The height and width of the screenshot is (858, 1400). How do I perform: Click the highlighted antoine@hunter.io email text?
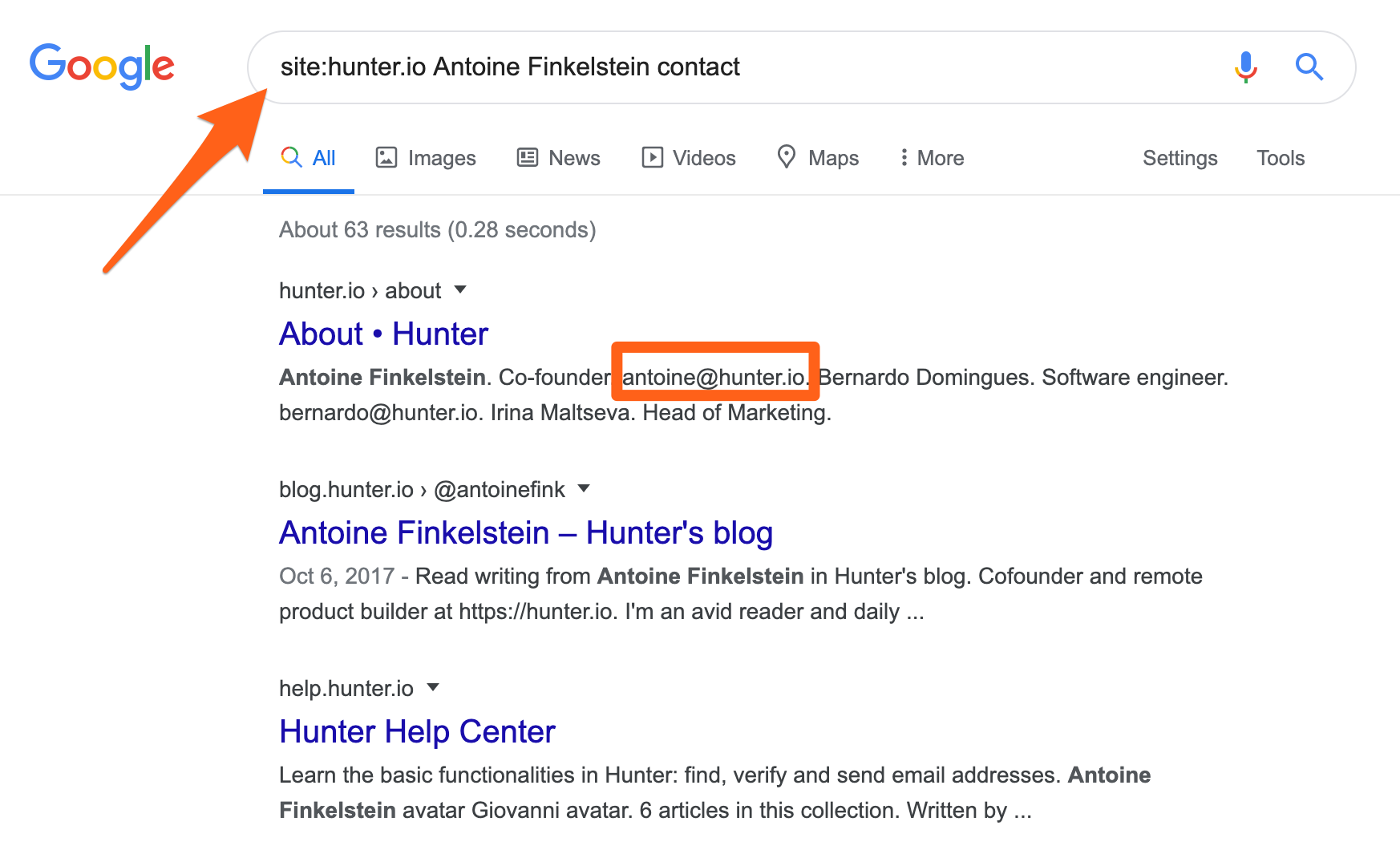tap(714, 377)
